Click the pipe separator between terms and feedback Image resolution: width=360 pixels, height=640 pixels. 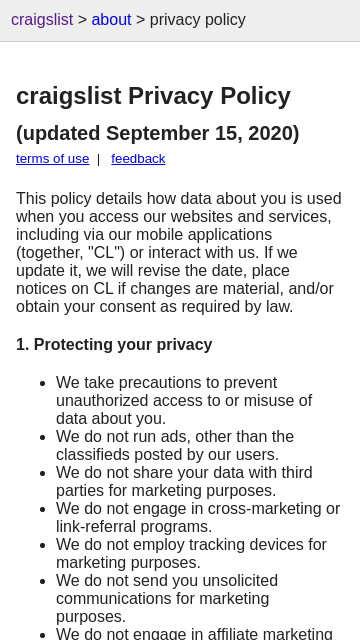[x=98, y=159]
